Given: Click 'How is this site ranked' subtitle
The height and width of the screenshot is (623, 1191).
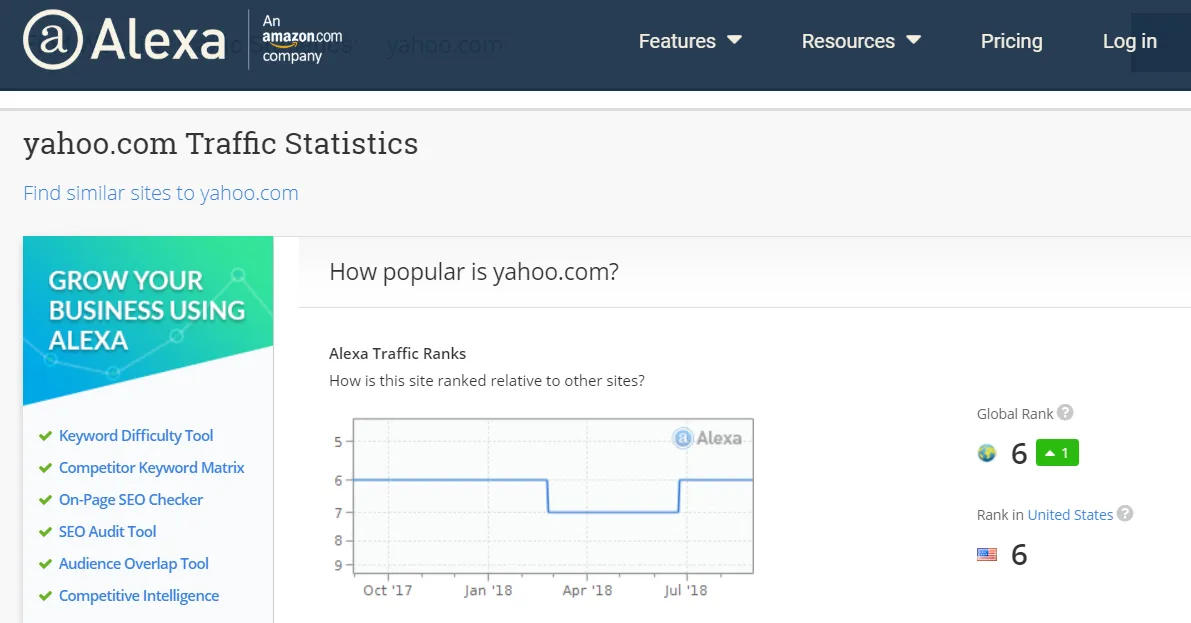Looking at the screenshot, I should [x=487, y=381].
